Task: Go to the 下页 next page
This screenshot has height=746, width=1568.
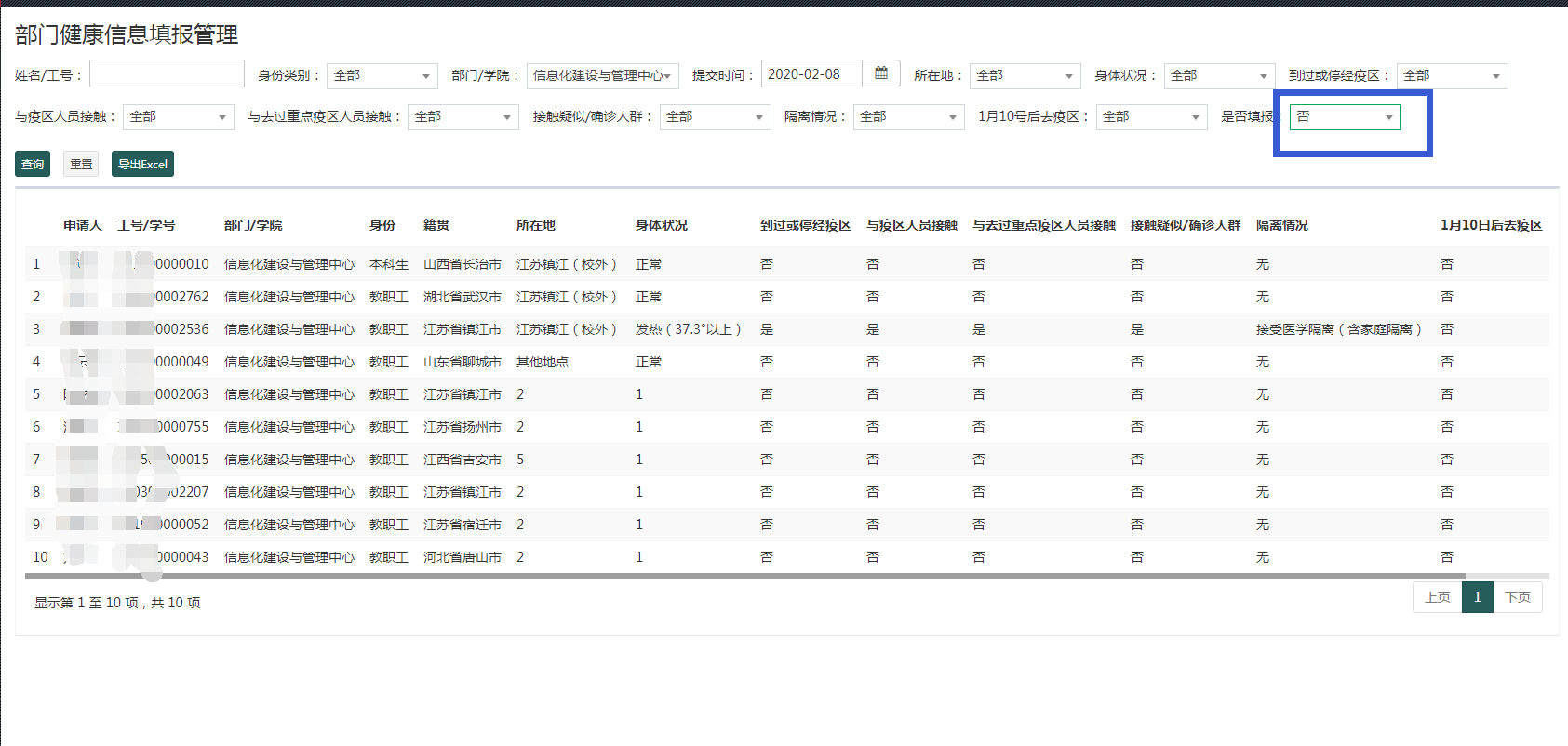Action: tap(1518, 597)
